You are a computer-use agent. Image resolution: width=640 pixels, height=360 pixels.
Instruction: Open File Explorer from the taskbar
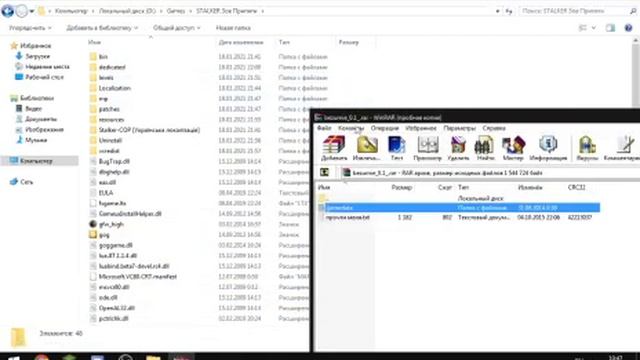153,358
